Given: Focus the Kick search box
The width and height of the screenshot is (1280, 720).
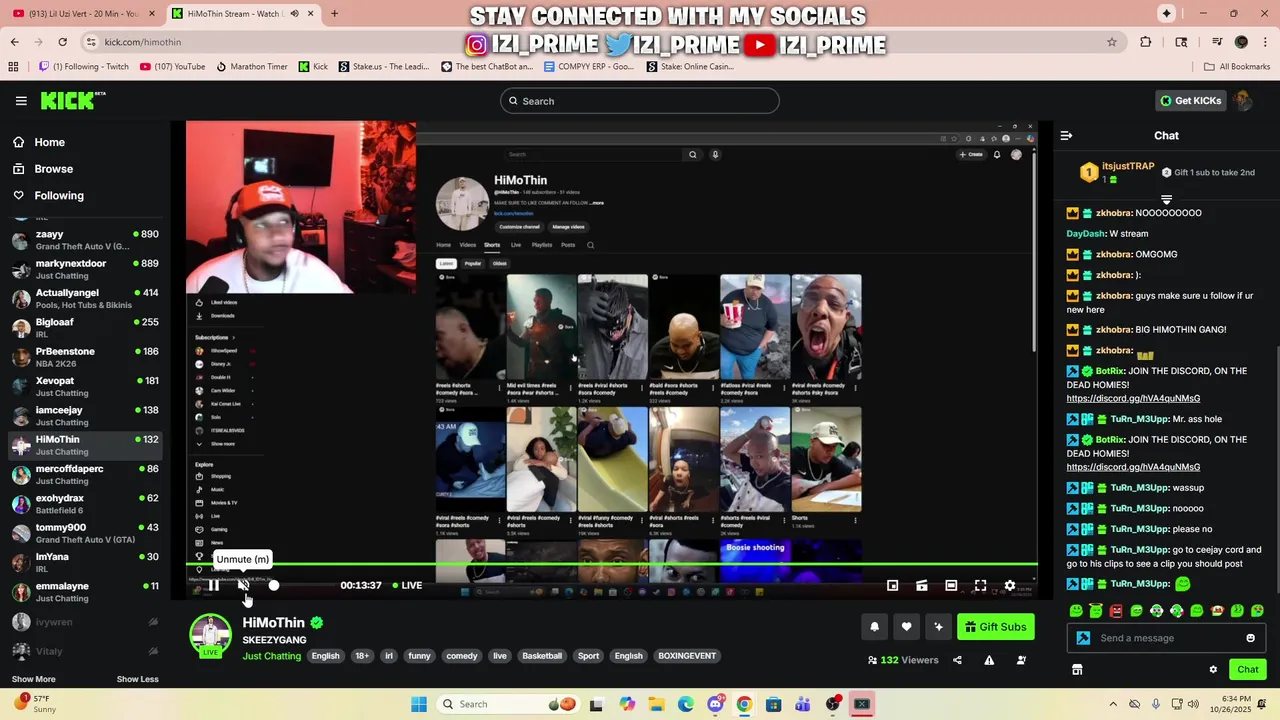Looking at the screenshot, I should coord(640,101).
